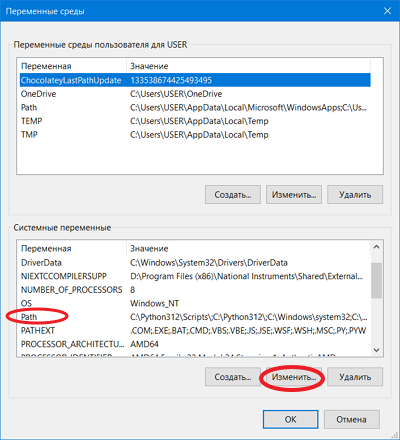Click the system variables Изменить button

point(294,377)
